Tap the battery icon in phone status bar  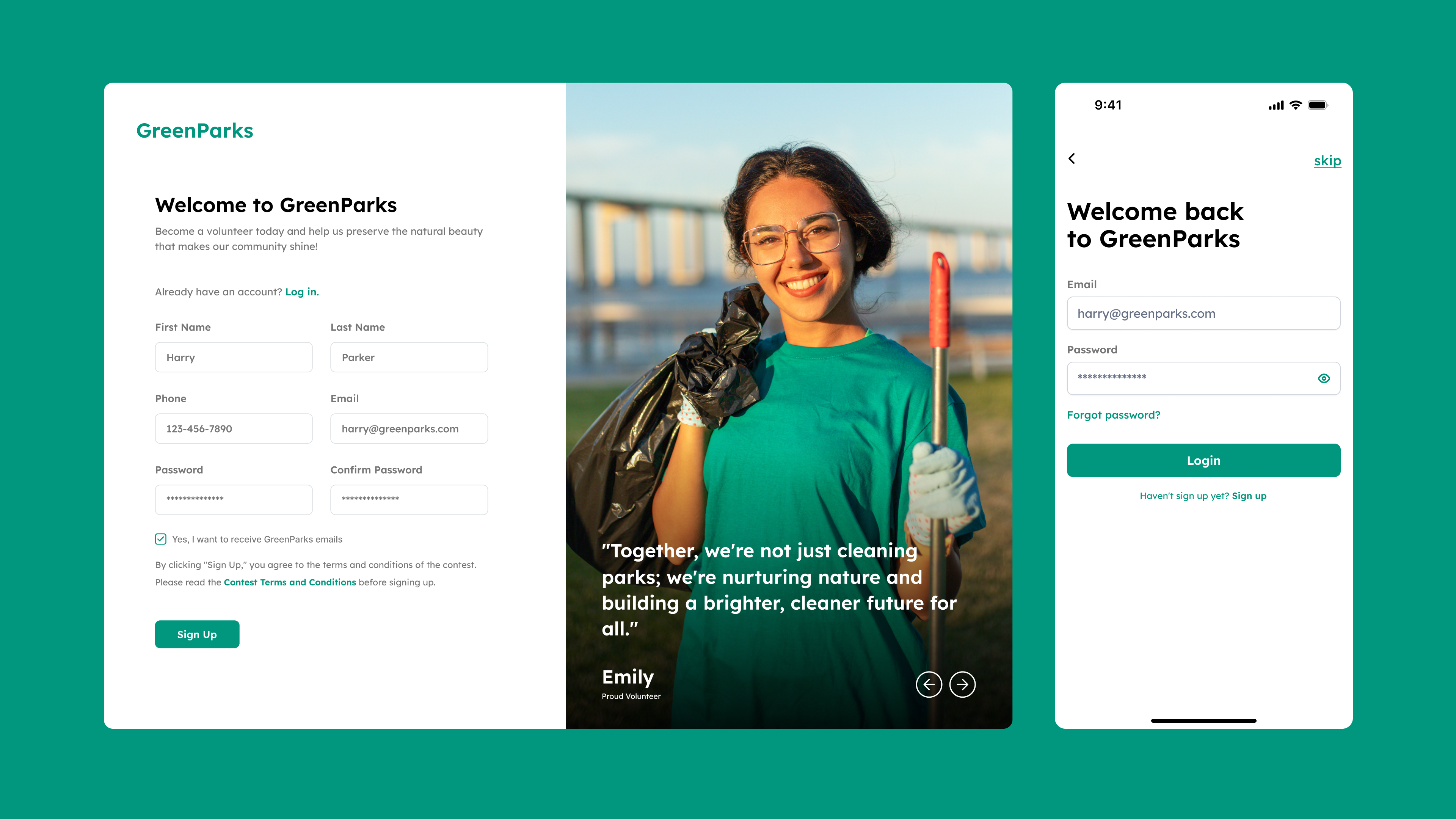pos(1318,105)
